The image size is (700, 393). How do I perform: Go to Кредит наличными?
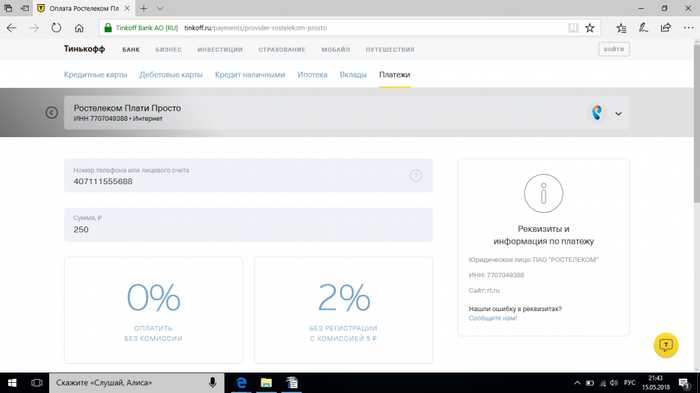(x=250, y=75)
